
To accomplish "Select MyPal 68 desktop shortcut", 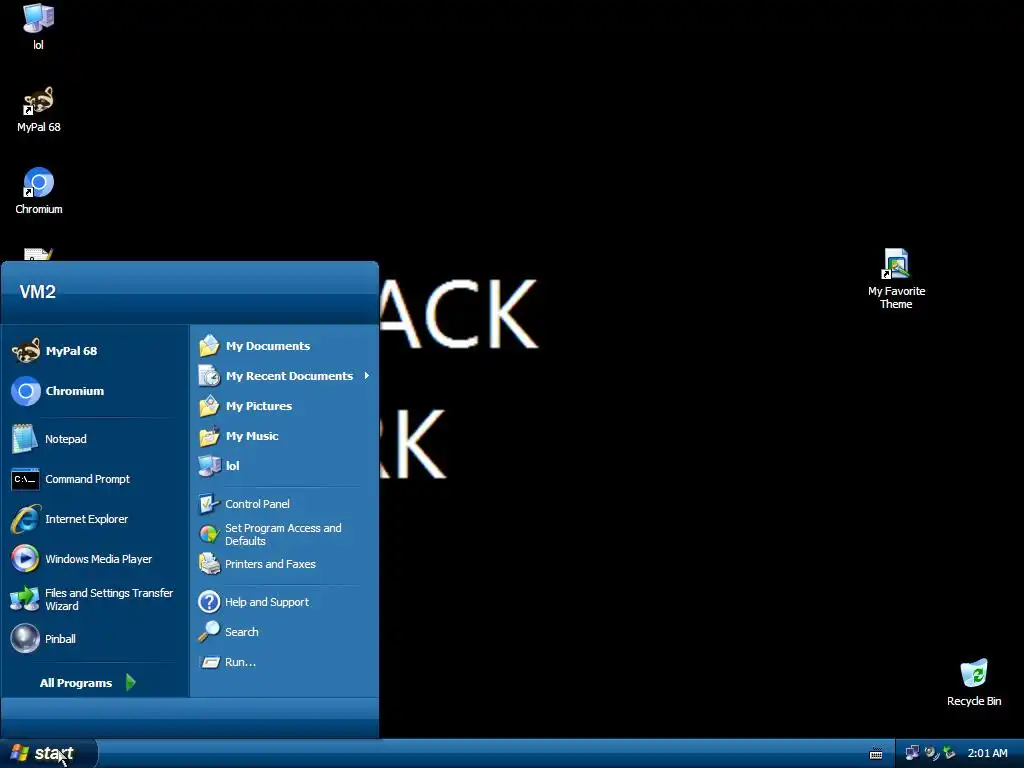I will (x=39, y=110).
